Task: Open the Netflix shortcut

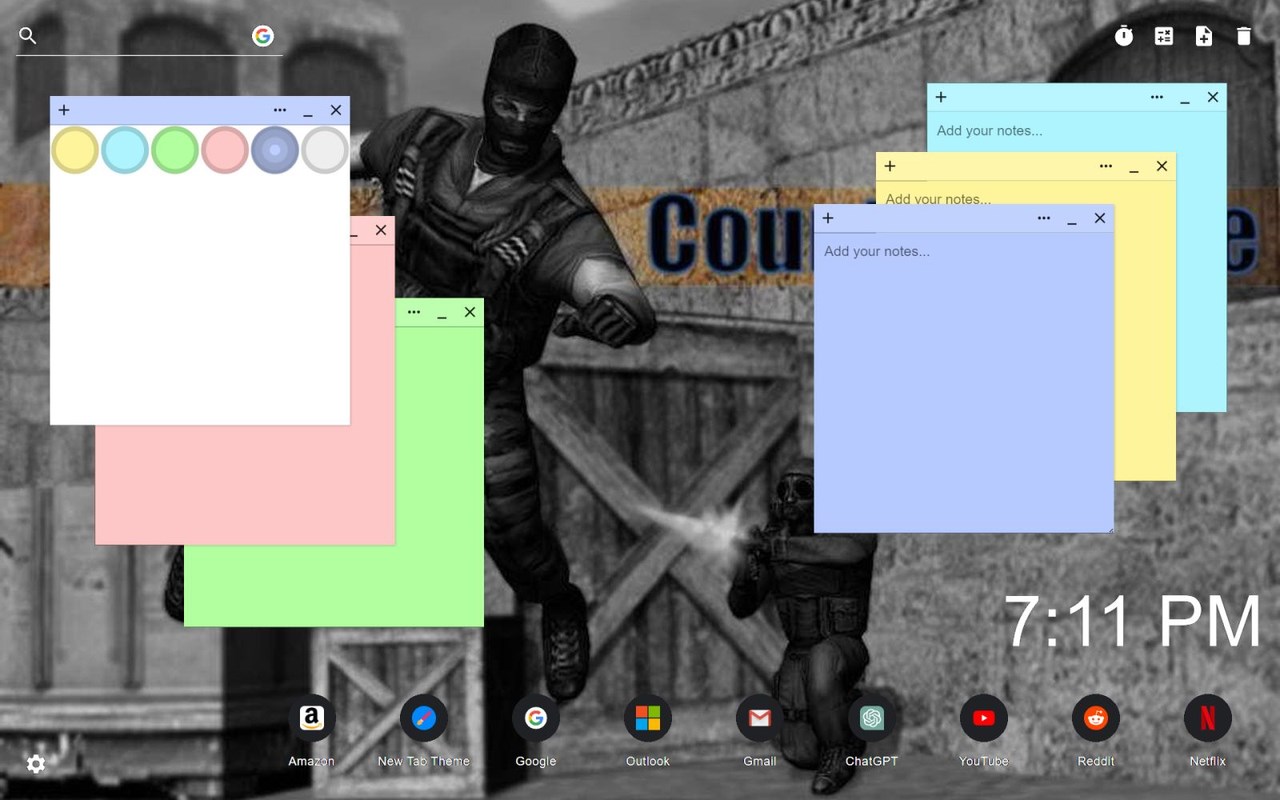Action: tap(1208, 718)
